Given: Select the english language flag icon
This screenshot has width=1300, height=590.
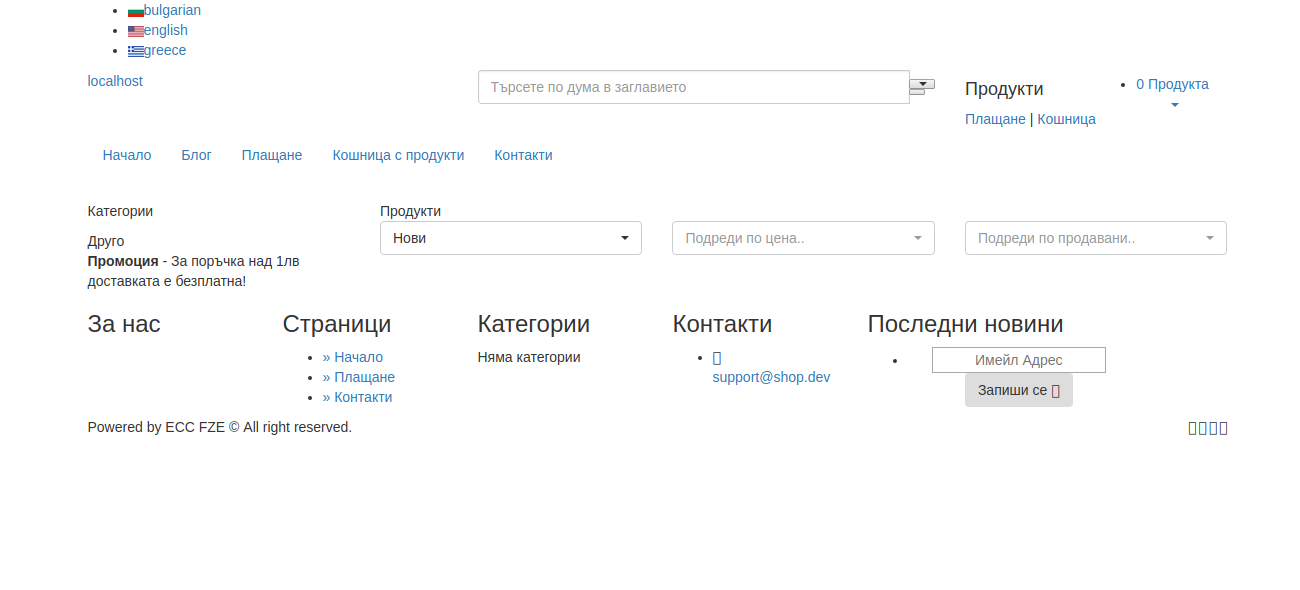Looking at the screenshot, I should point(137,30).
